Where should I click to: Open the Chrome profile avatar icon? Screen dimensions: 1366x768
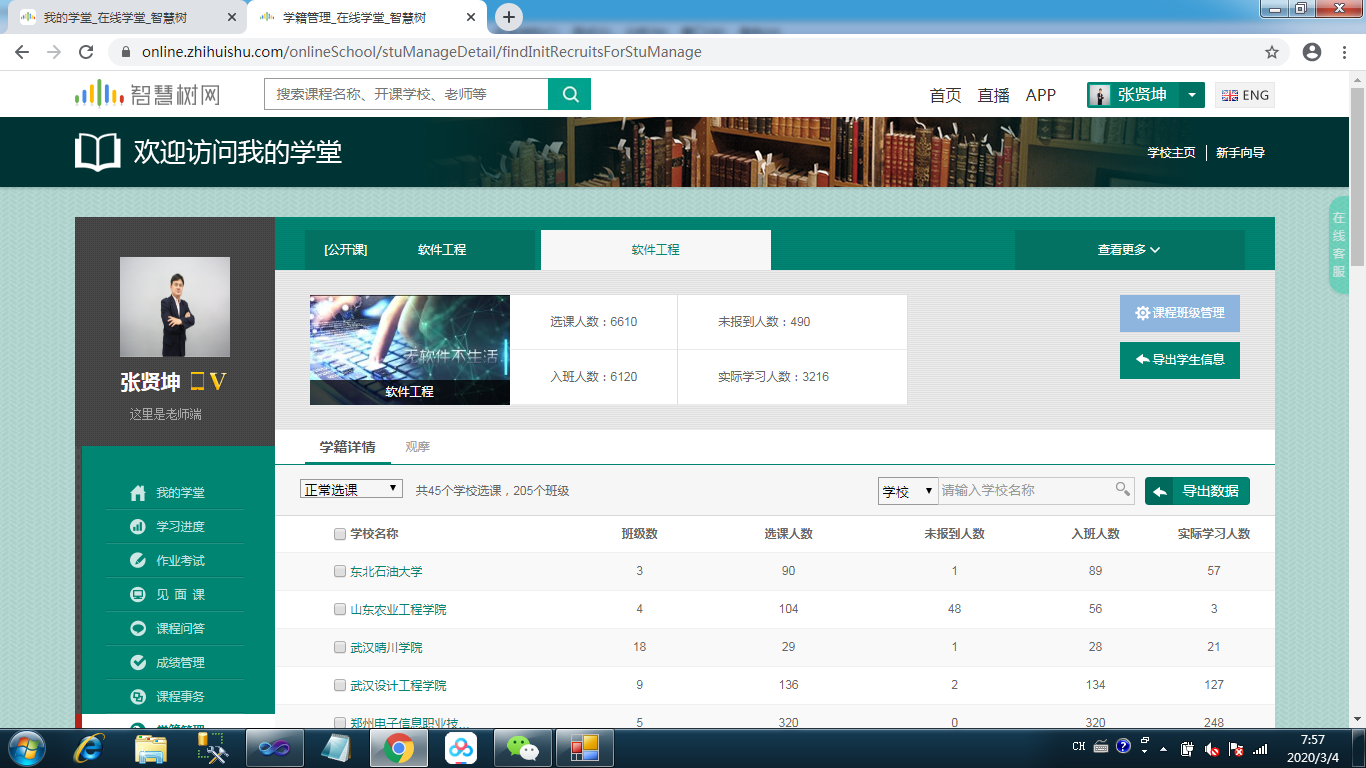pyautogui.click(x=1312, y=52)
